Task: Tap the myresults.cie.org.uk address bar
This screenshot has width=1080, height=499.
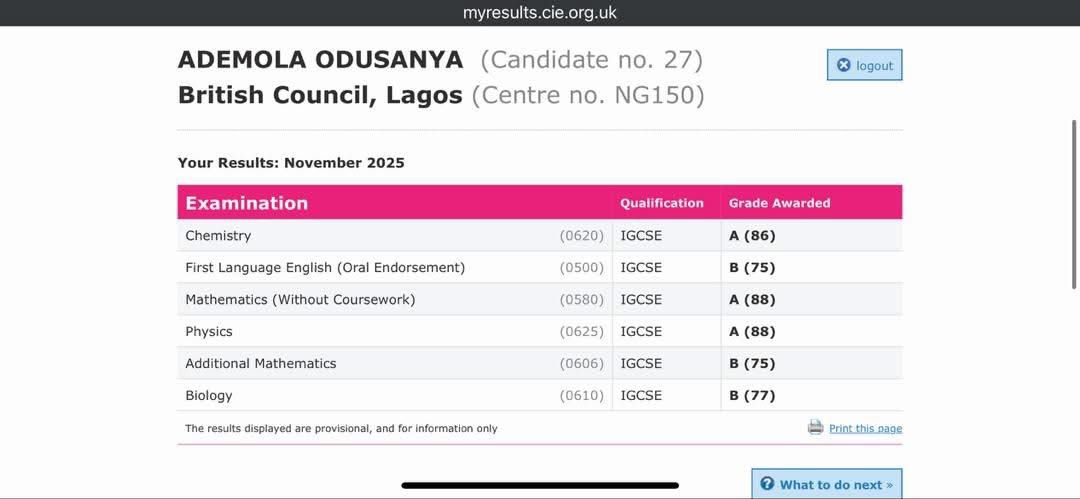Action: point(540,13)
